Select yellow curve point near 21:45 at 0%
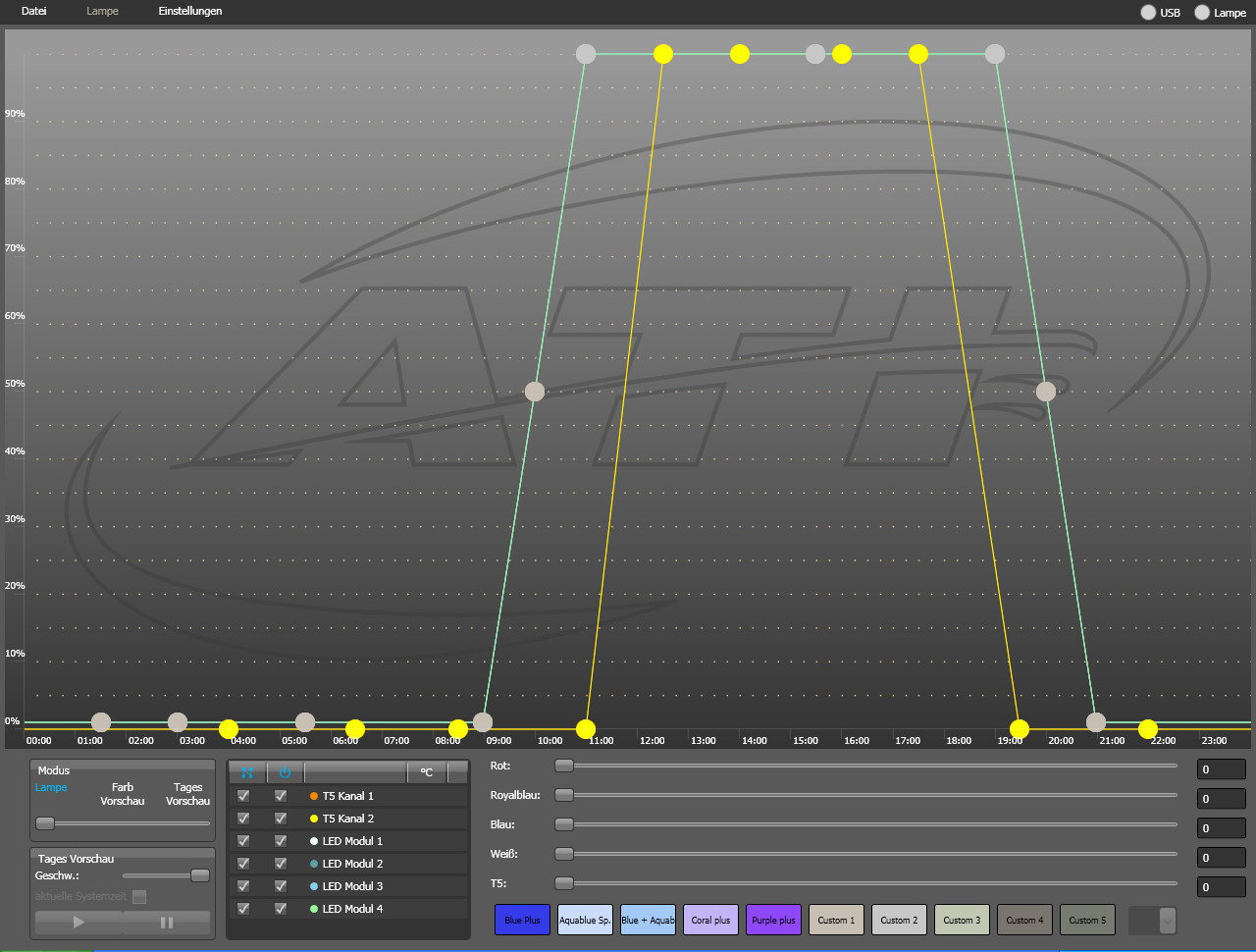Screen dimensions: 1256x952 pos(1148,729)
